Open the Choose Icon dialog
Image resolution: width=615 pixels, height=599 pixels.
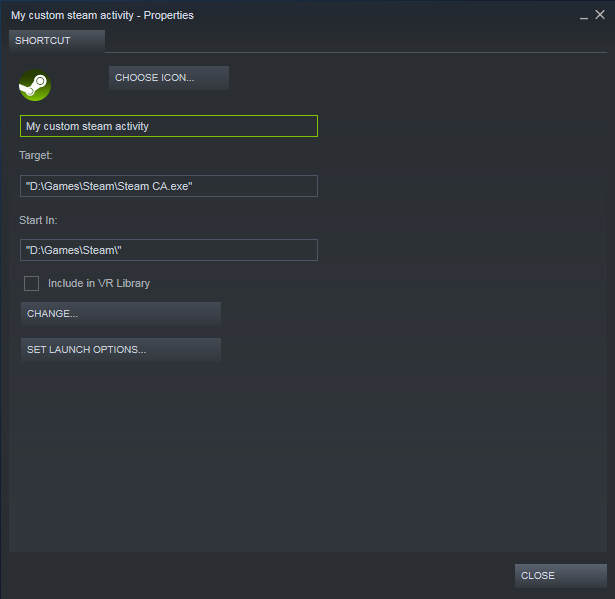point(169,78)
